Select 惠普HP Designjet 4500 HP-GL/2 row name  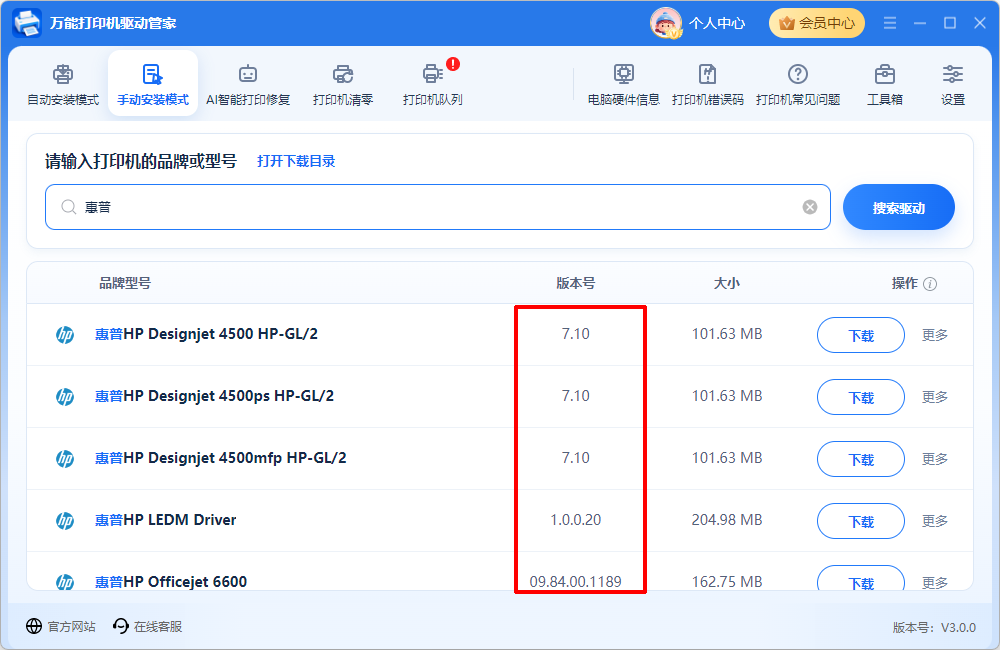(206, 334)
